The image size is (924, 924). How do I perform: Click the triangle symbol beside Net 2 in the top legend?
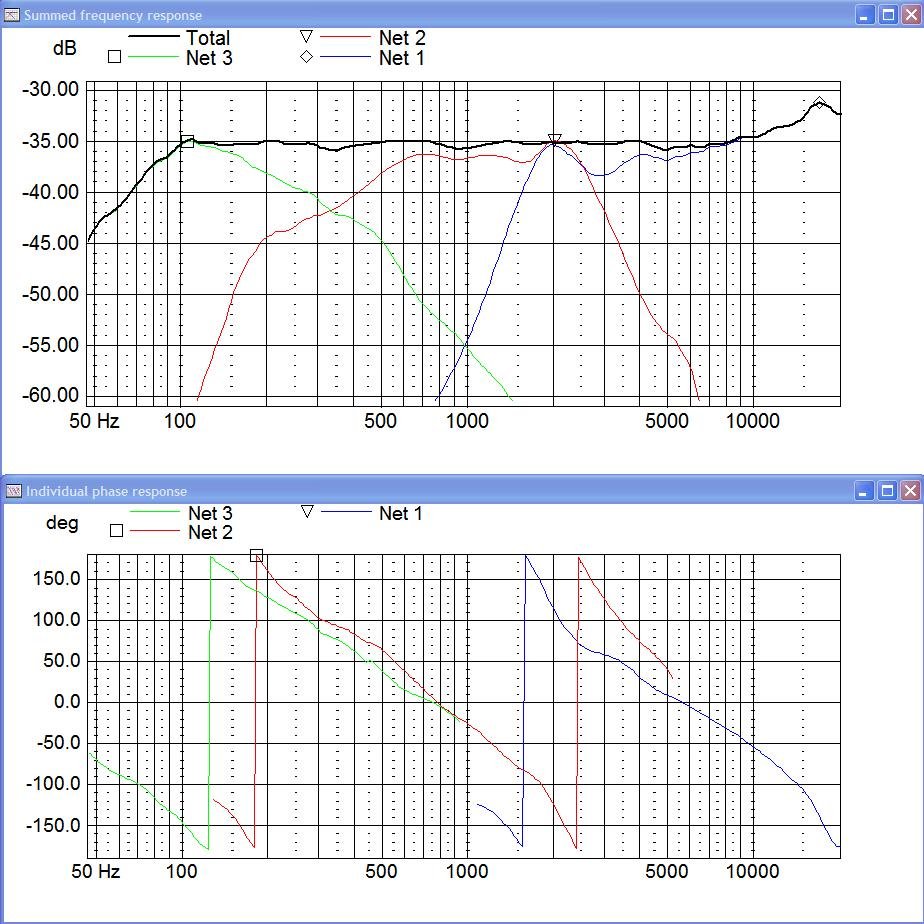307,37
